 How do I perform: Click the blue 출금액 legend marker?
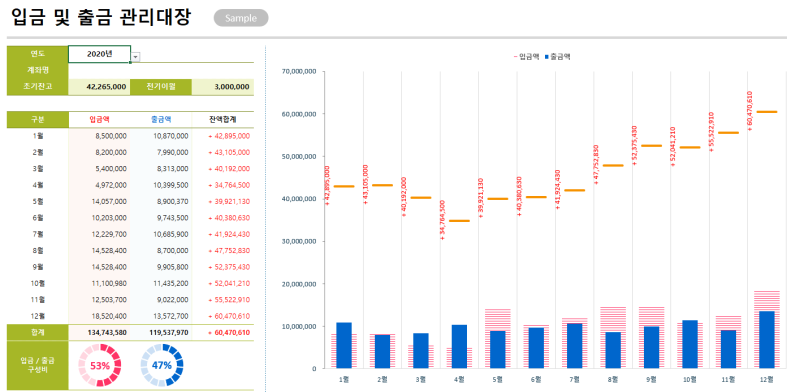coord(547,57)
